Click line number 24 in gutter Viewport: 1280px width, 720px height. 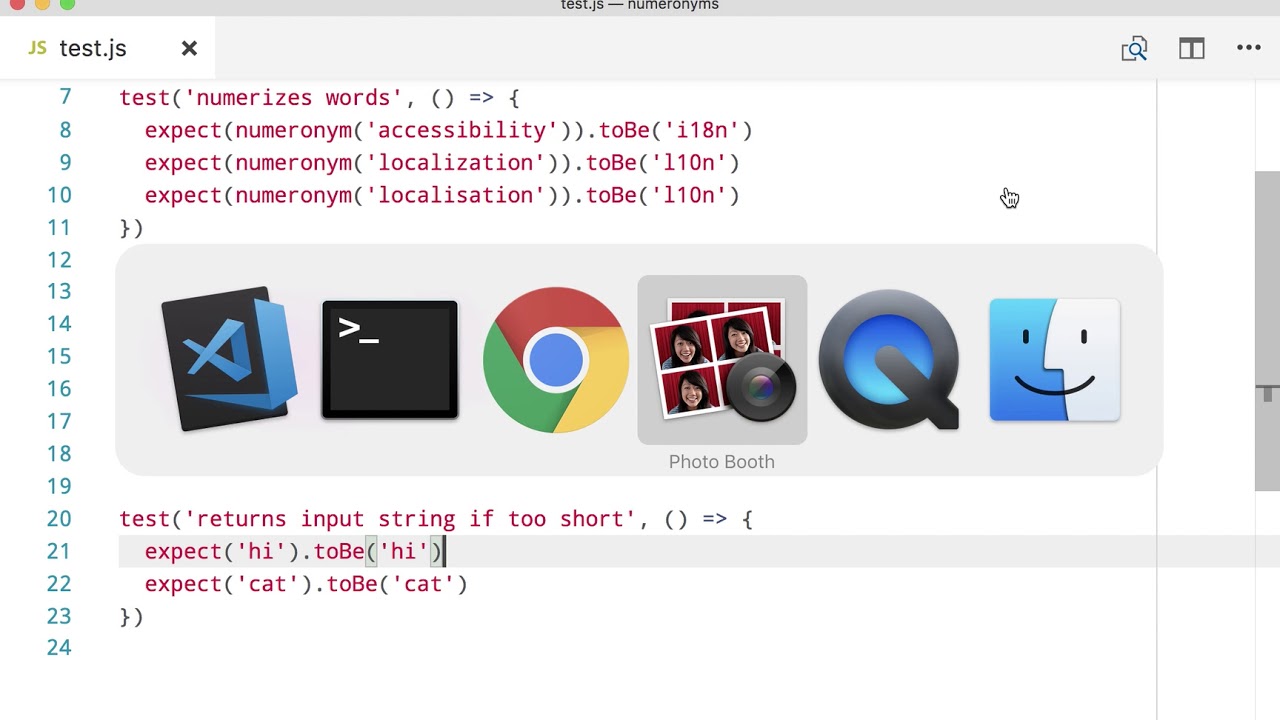(x=59, y=648)
